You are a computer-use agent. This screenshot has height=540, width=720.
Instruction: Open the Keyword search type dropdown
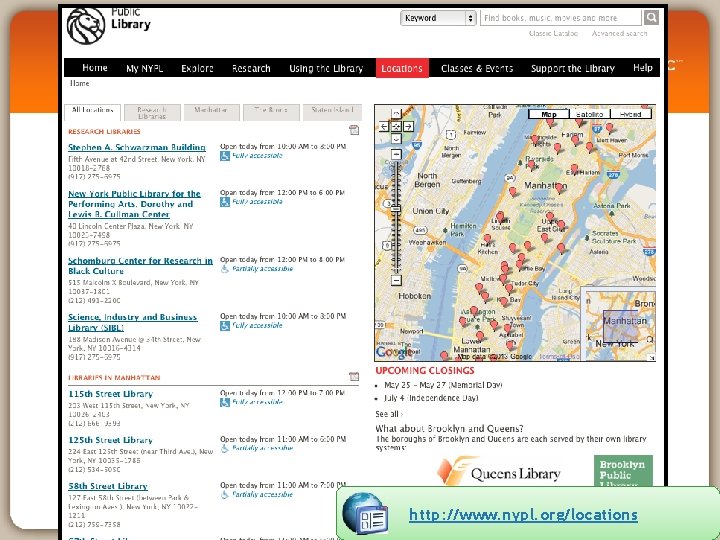pyautogui.click(x=438, y=18)
